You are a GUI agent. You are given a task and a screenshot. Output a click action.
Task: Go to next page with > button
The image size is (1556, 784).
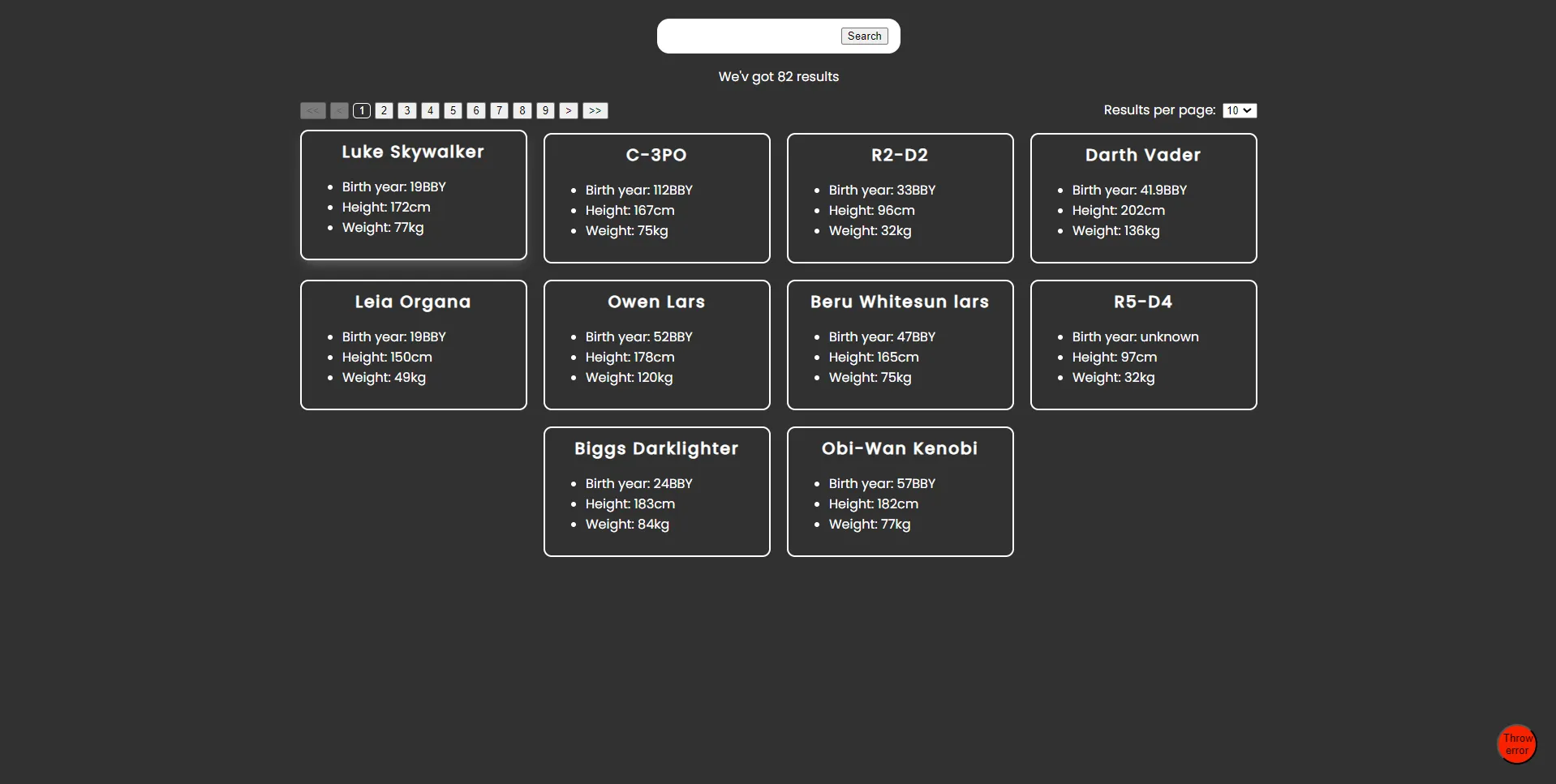(569, 110)
